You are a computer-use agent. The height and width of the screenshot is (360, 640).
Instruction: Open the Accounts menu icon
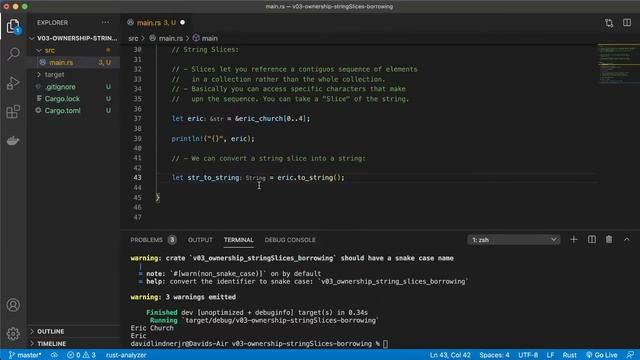click(13, 305)
